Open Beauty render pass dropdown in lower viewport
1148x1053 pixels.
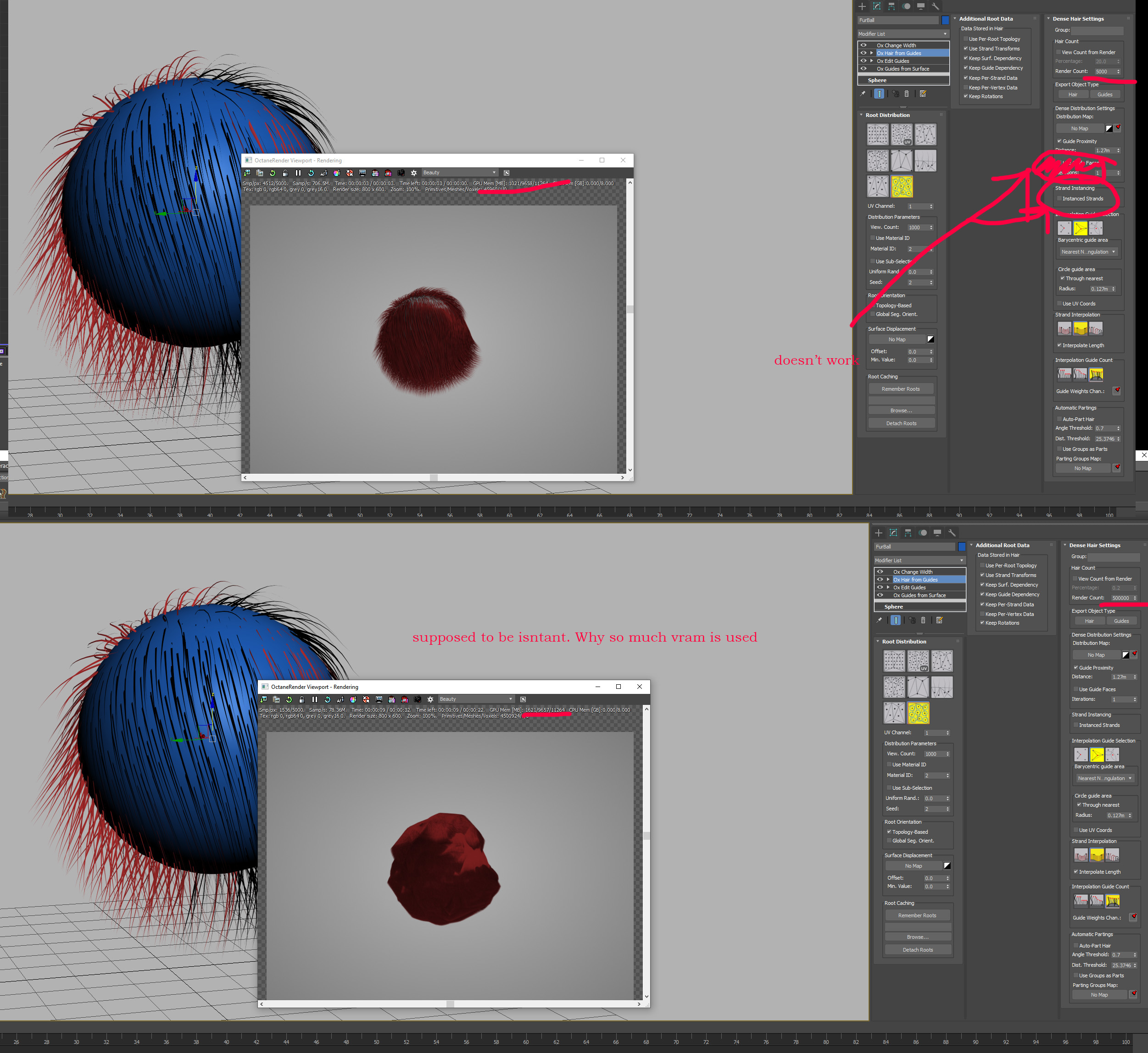tap(476, 699)
